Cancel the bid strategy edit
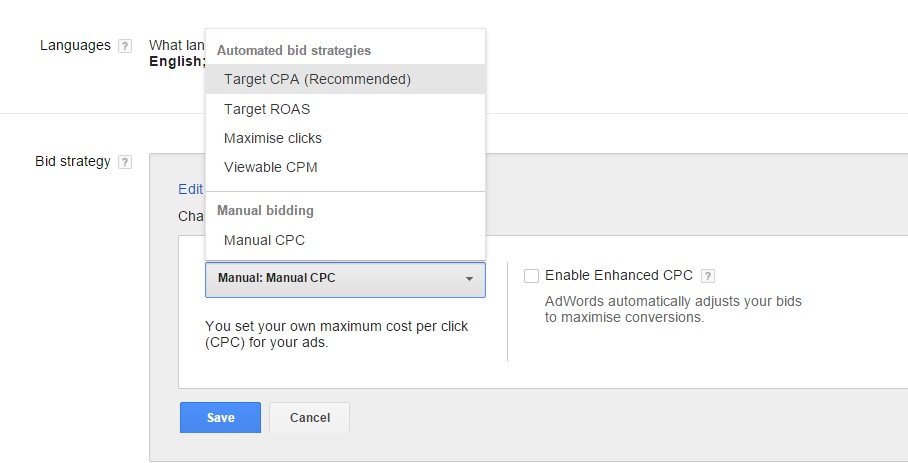This screenshot has height=463, width=908. tap(309, 418)
